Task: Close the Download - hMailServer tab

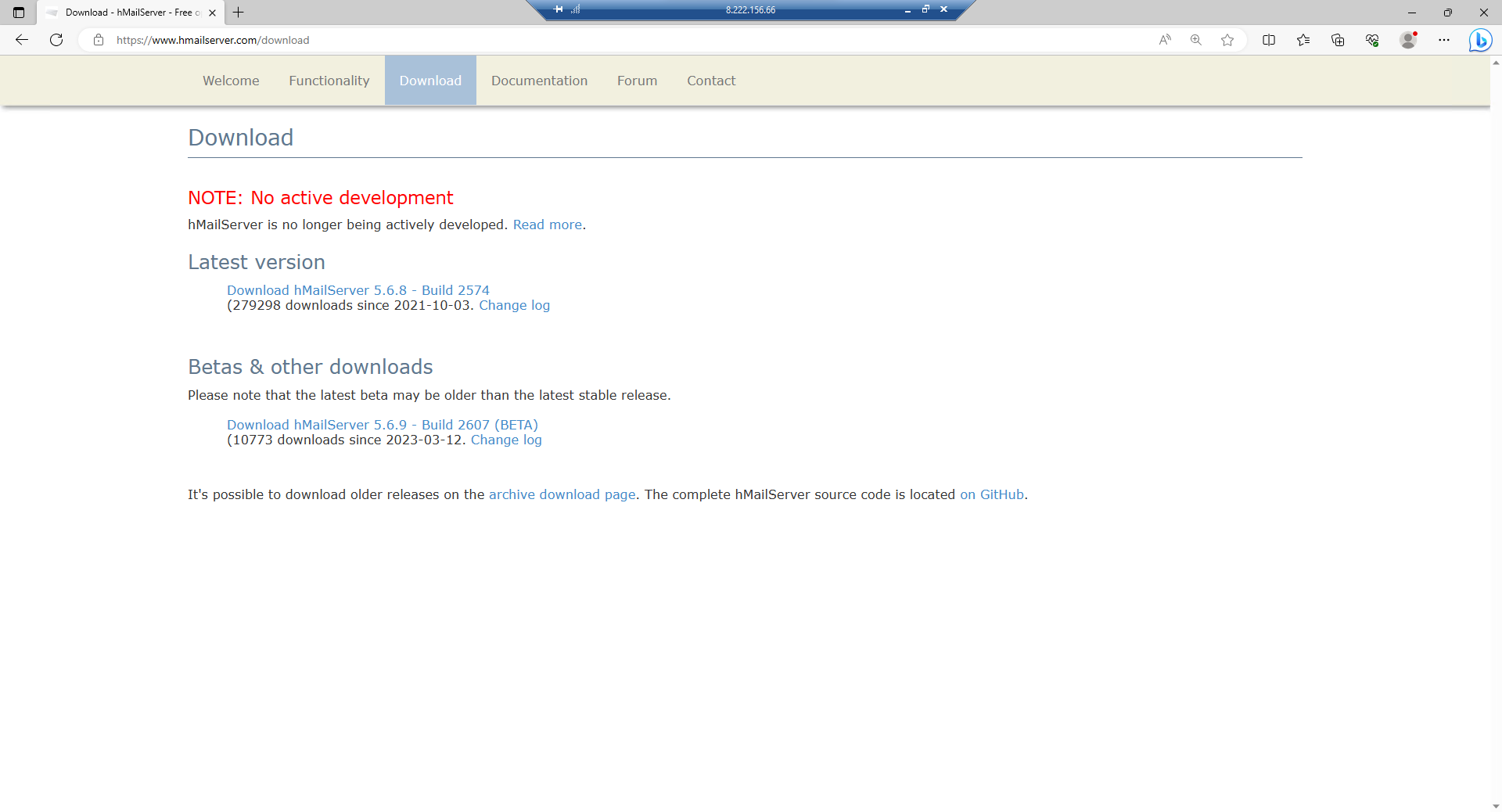Action: [212, 13]
